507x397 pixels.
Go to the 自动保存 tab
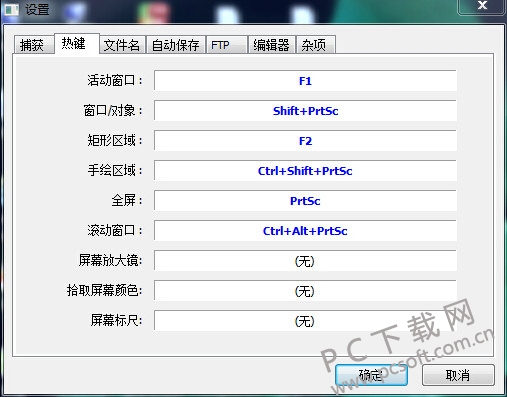coord(176,45)
